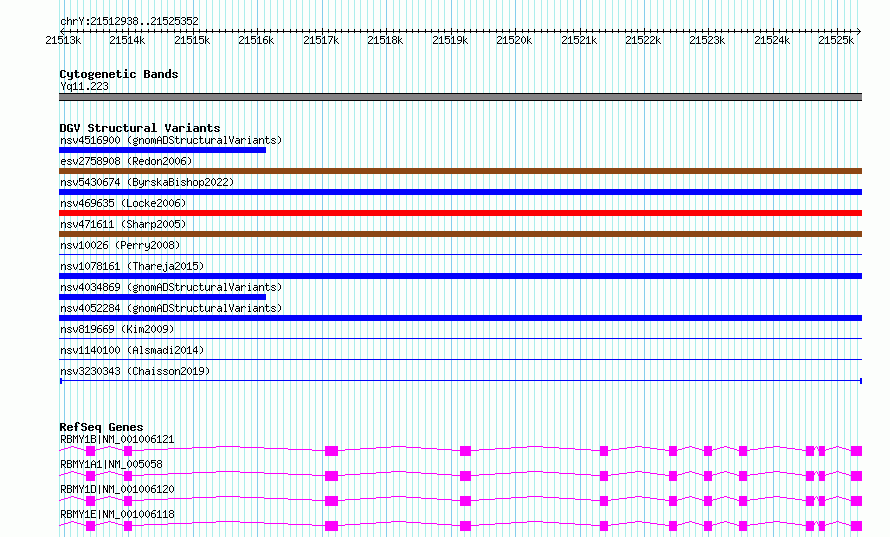Viewport: 890px width, 537px height.
Task: Click the Yq11.223 band label
Action: (x=84, y=86)
